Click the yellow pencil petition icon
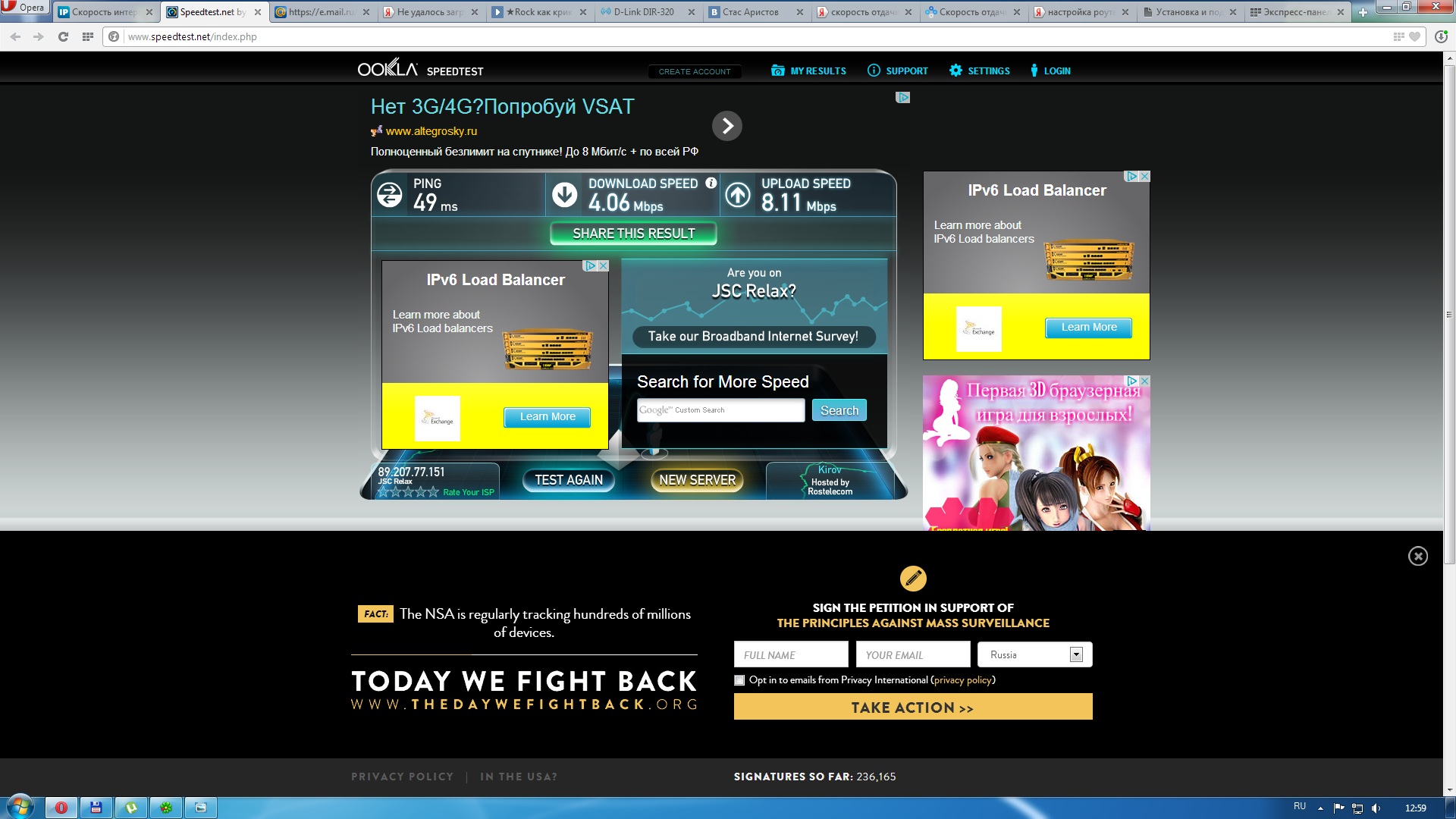 click(912, 579)
